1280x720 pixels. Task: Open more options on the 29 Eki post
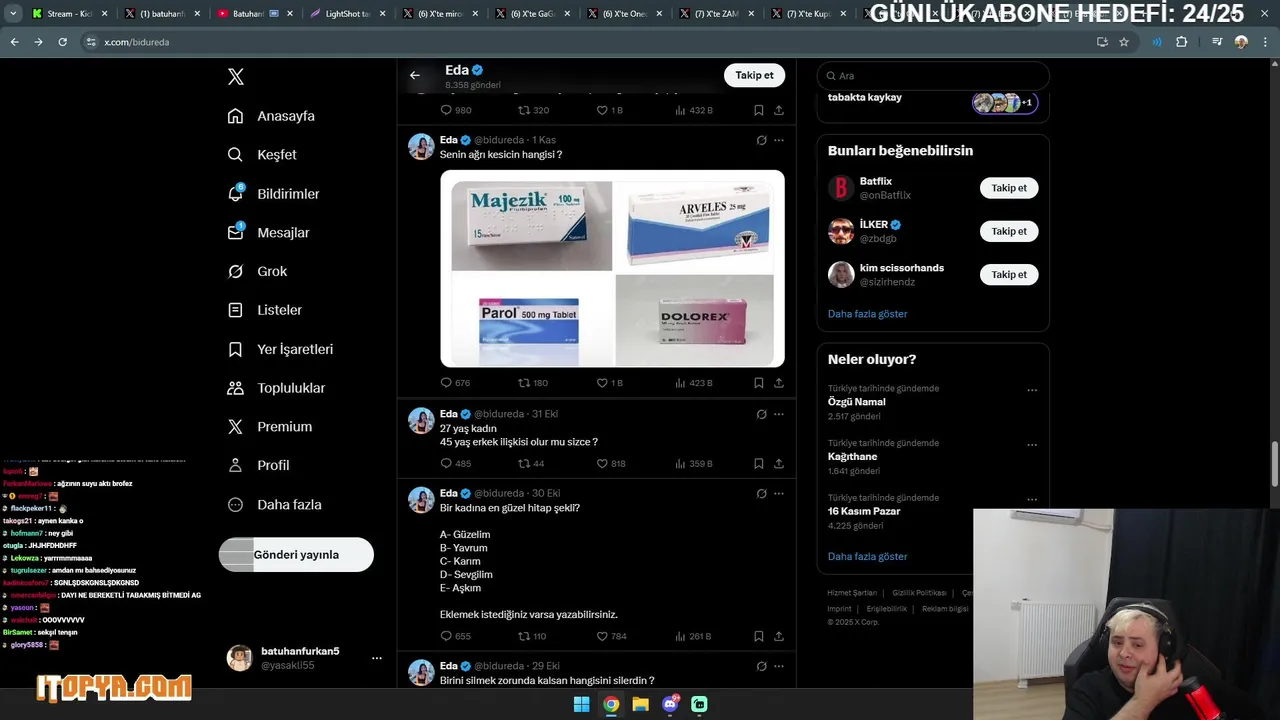click(x=779, y=666)
